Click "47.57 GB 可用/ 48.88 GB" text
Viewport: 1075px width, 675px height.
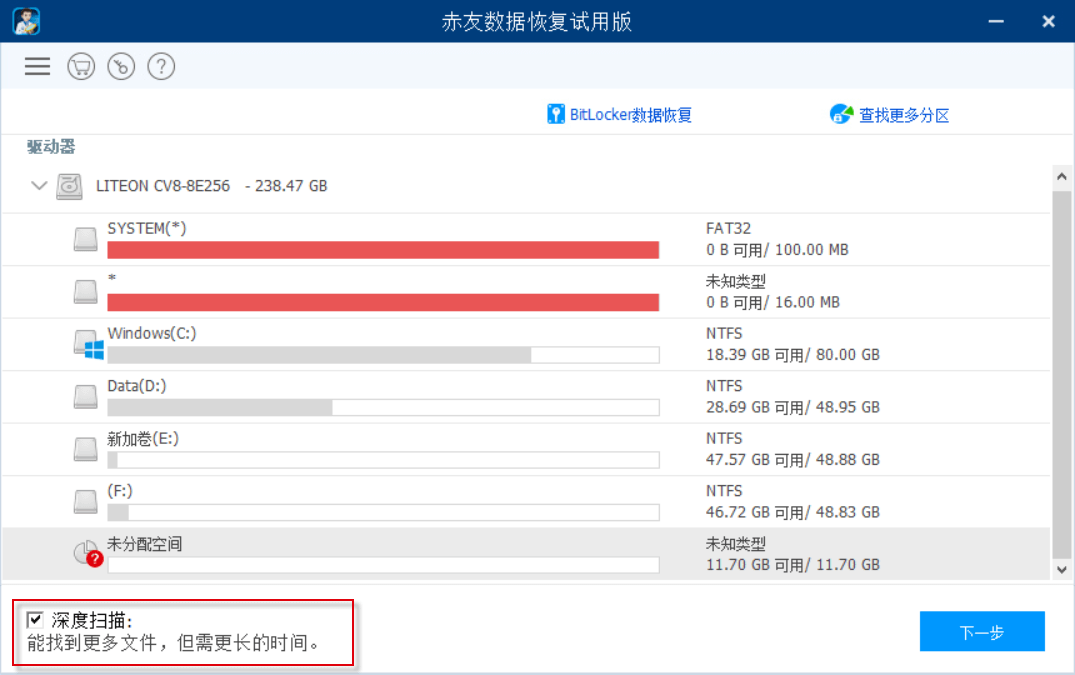pos(793,460)
